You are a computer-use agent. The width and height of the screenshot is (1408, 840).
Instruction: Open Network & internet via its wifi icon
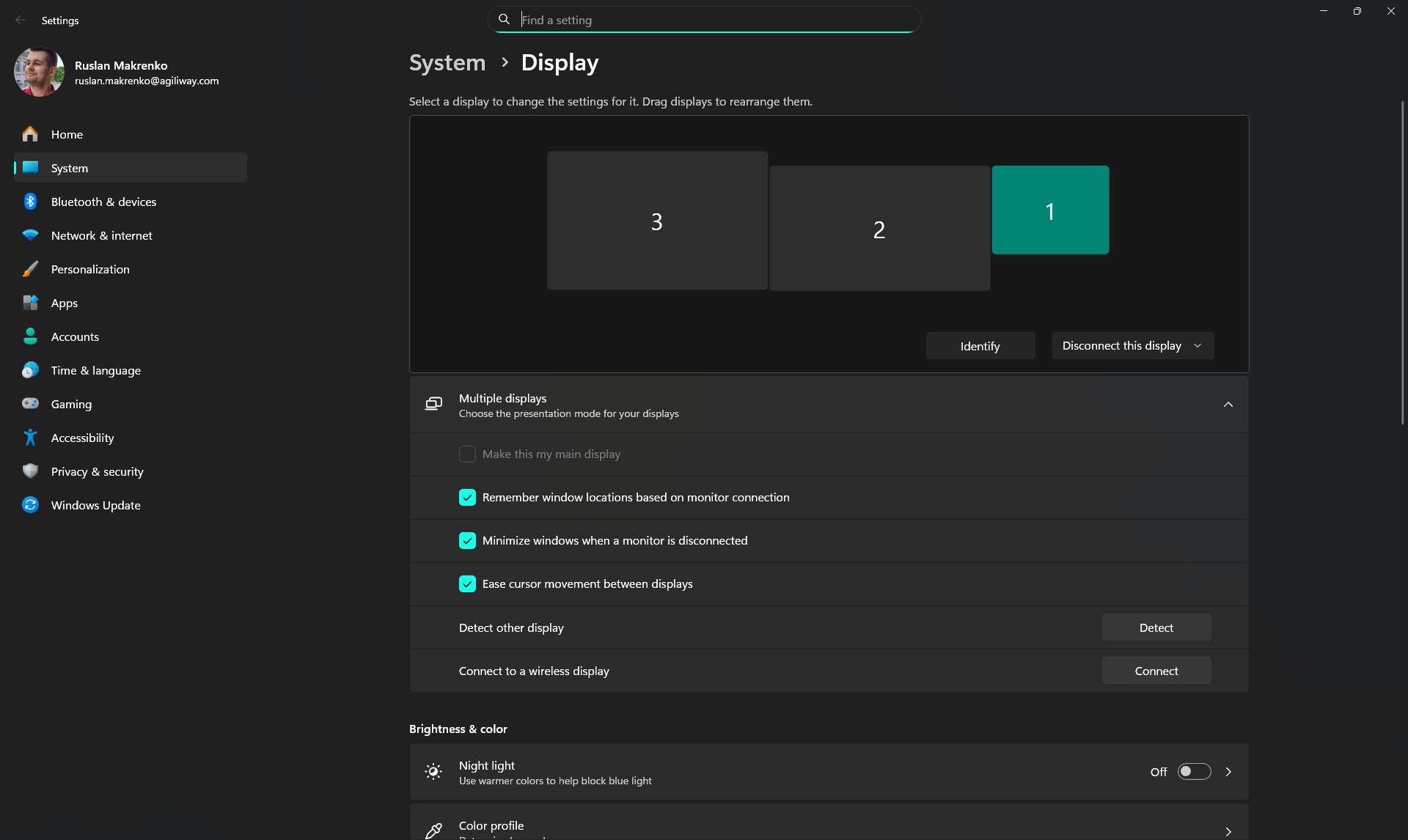click(x=30, y=235)
